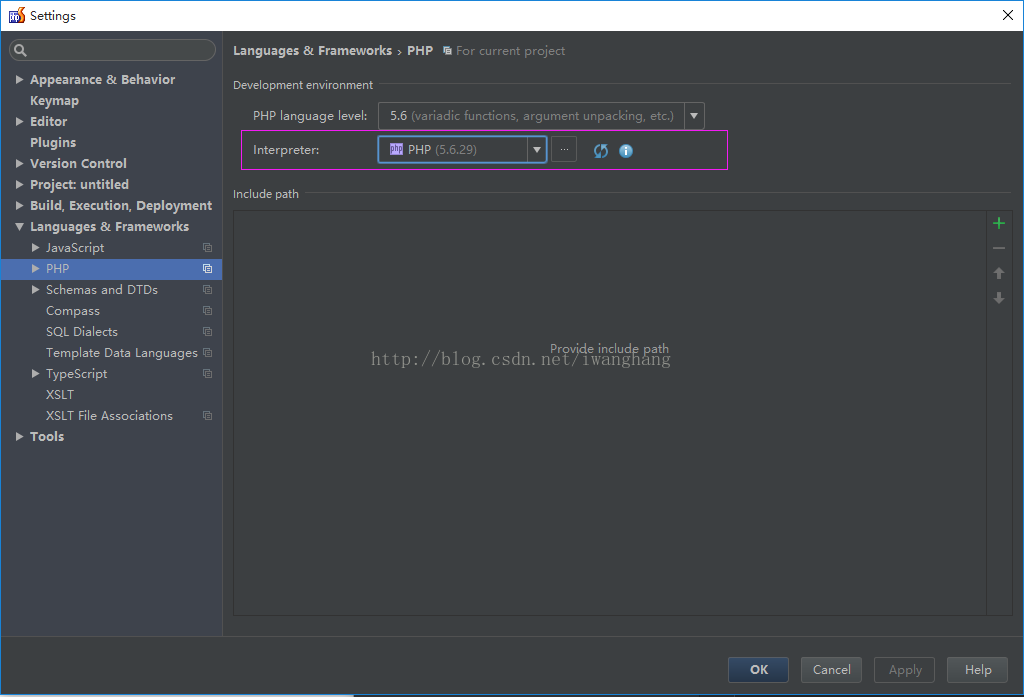Move include path down arrow
Screen dimensions: 1024x697
pyautogui.click(x=999, y=298)
